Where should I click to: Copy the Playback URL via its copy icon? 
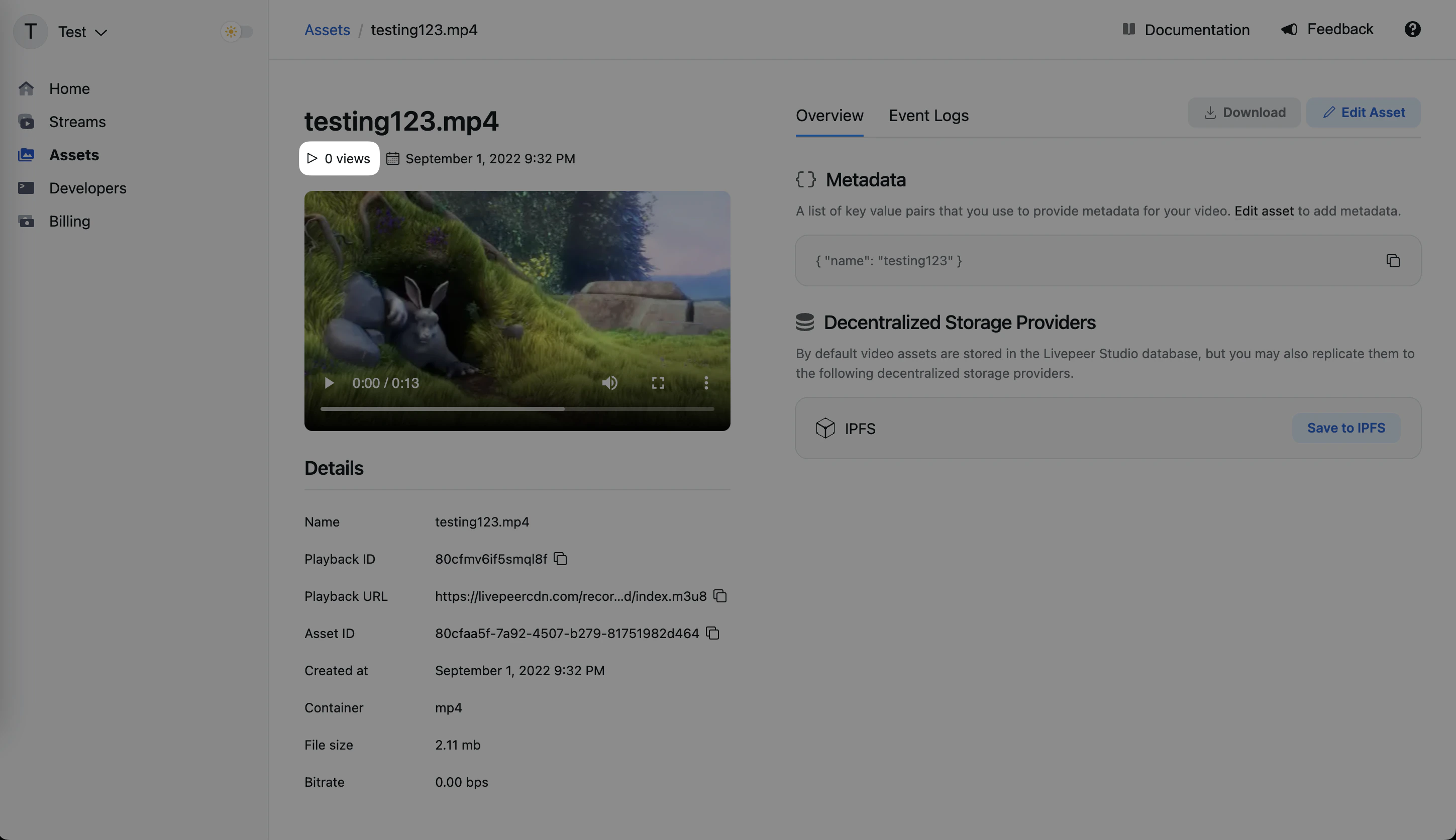coord(720,596)
